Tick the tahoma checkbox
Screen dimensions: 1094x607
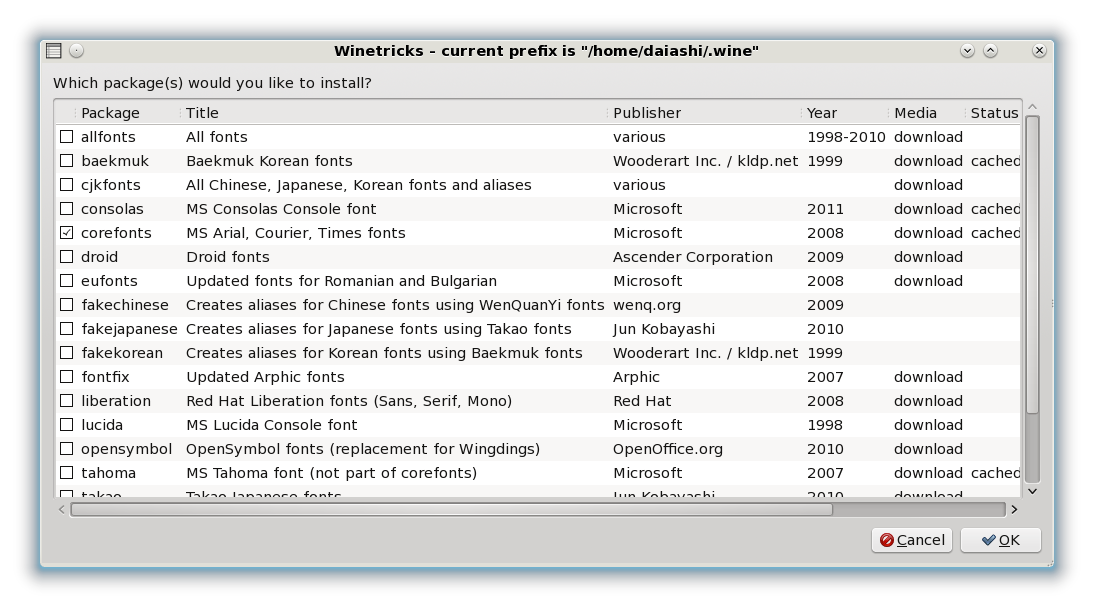66,472
